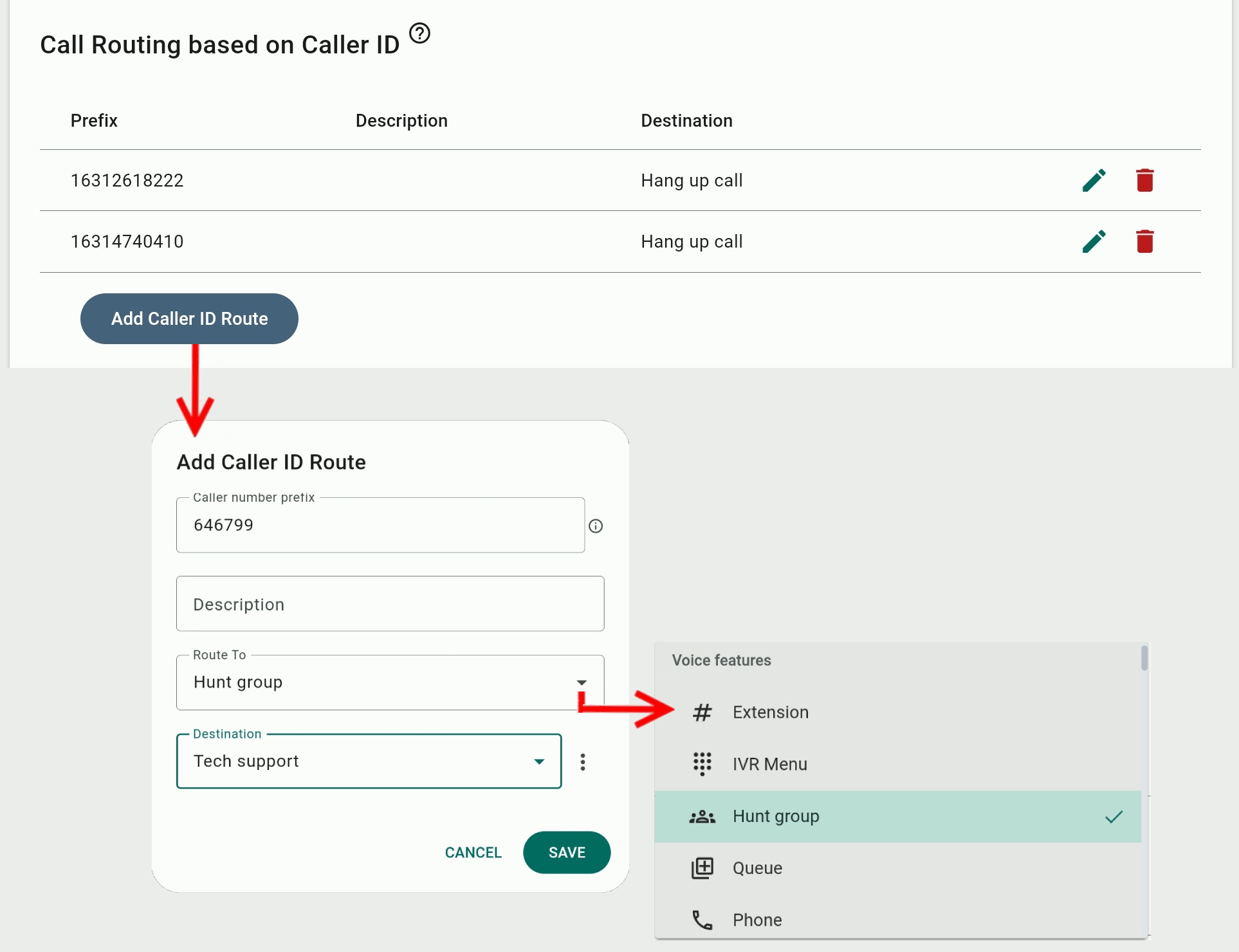Image resolution: width=1239 pixels, height=952 pixels.
Task: Expand the Route To dropdown arrow
Action: coord(582,682)
